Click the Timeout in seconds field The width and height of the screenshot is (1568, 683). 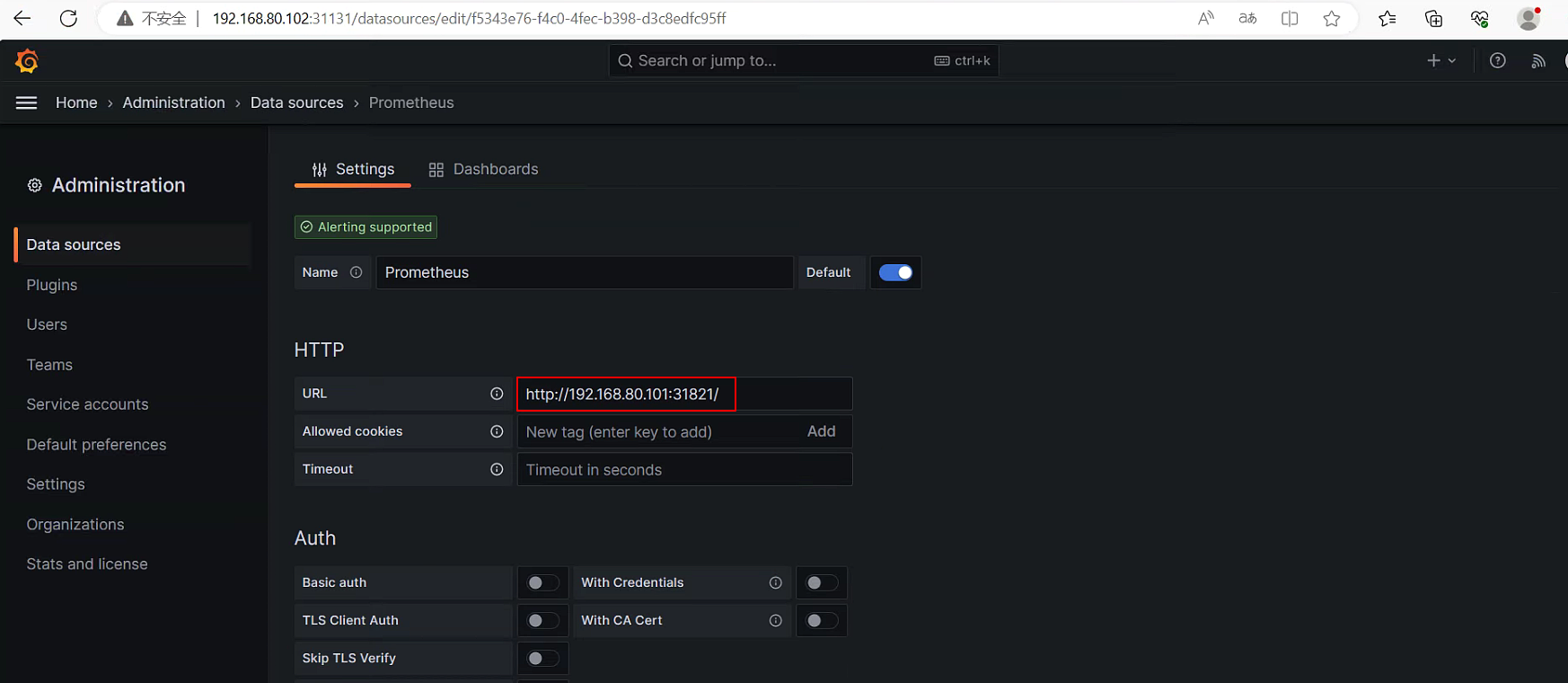684,469
